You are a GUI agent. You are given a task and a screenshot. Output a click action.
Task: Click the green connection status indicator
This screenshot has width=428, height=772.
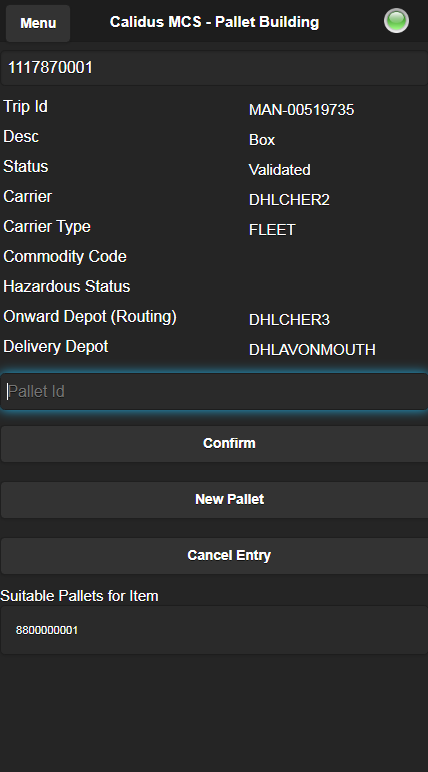396,21
